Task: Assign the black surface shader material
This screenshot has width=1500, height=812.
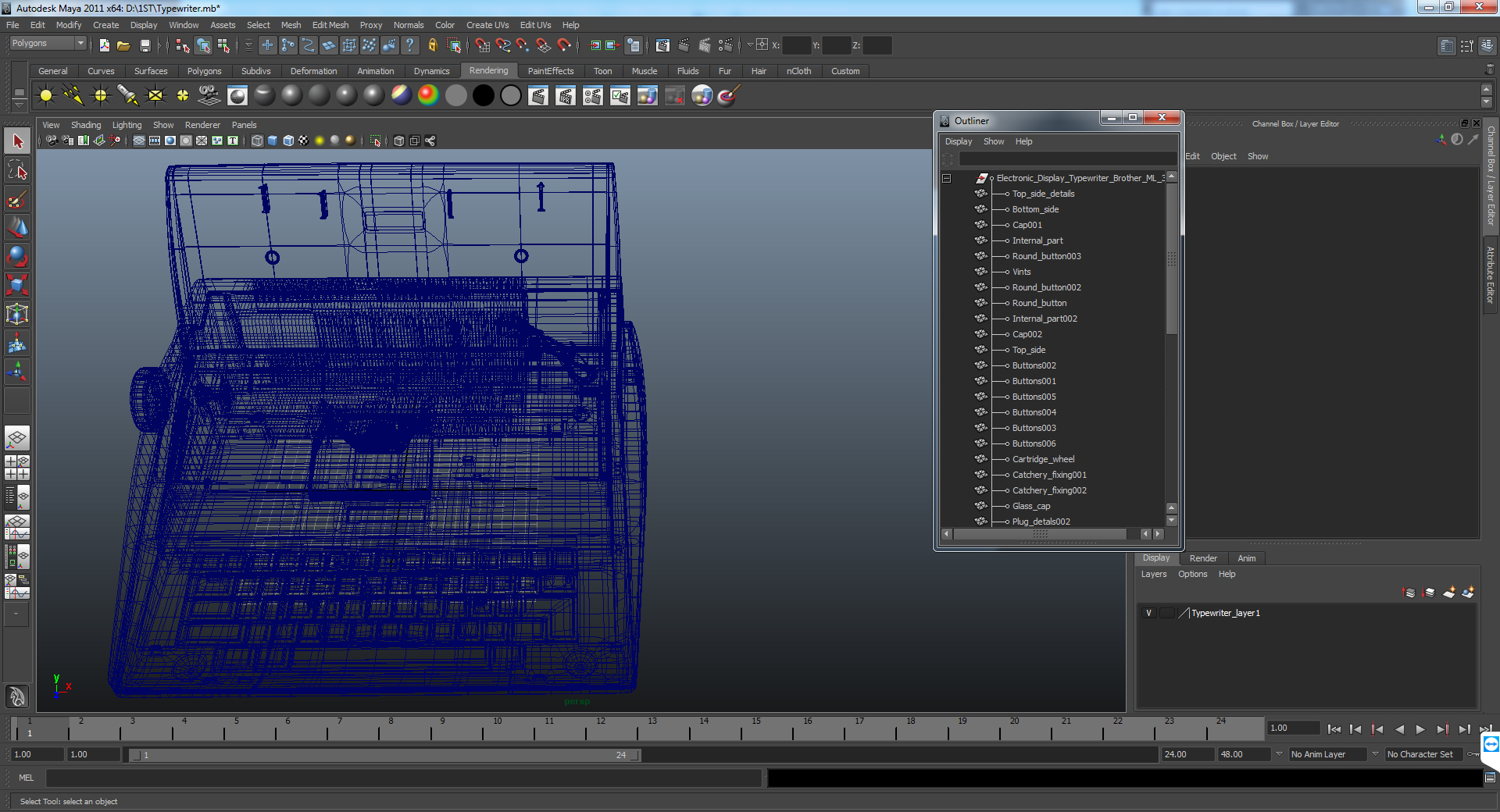Action: click(484, 95)
